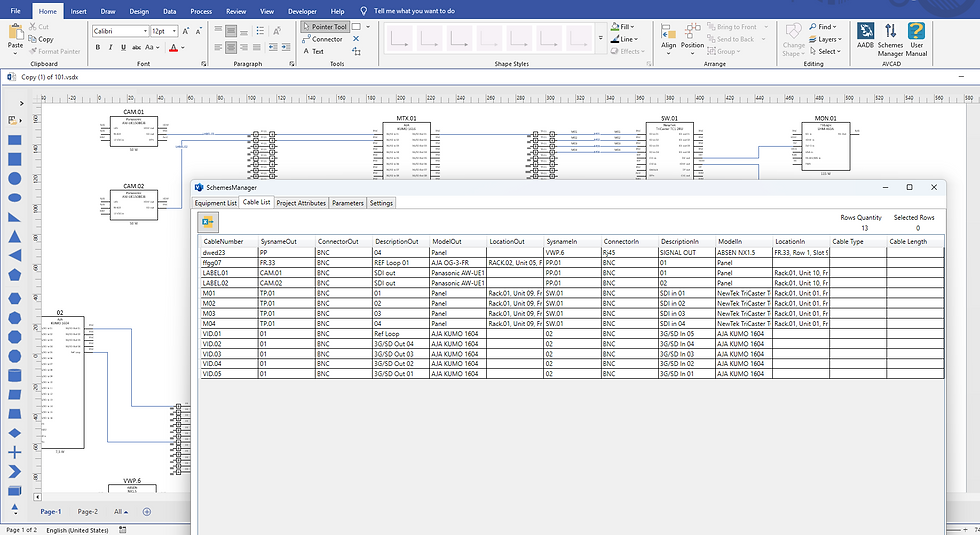The height and width of the screenshot is (535, 980).
Task: Choose the cross shape in stencil
Action: [14, 452]
